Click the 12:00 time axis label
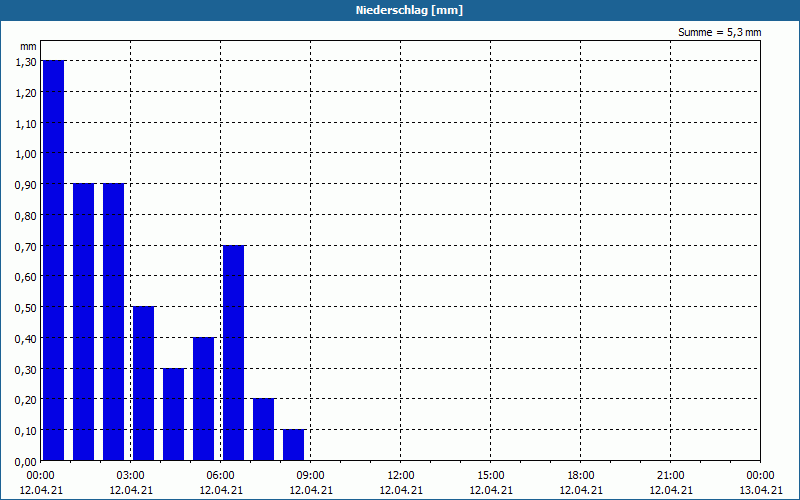Screen dimensions: 800x500 click(x=401, y=476)
